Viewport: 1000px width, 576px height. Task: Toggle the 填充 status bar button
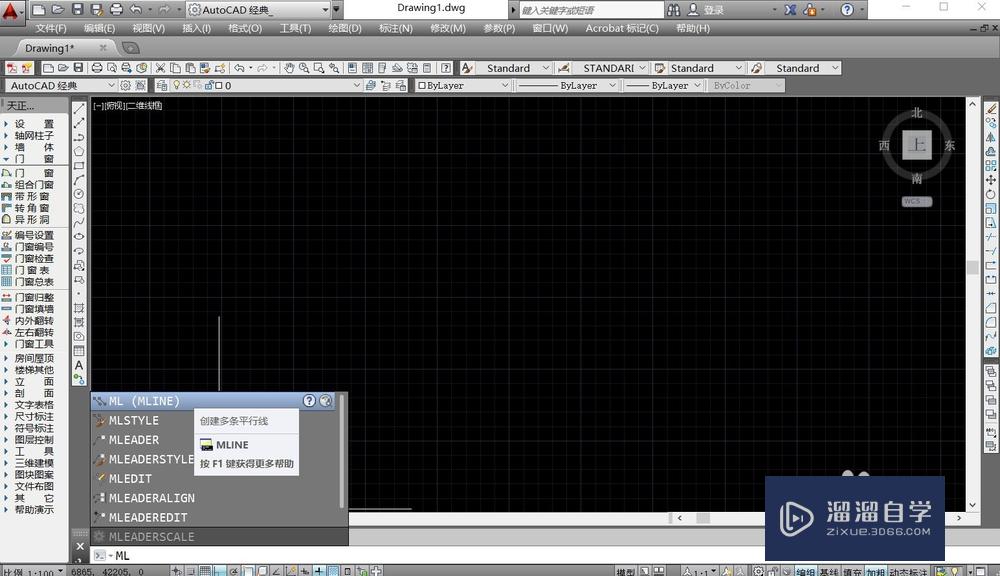tap(853, 572)
